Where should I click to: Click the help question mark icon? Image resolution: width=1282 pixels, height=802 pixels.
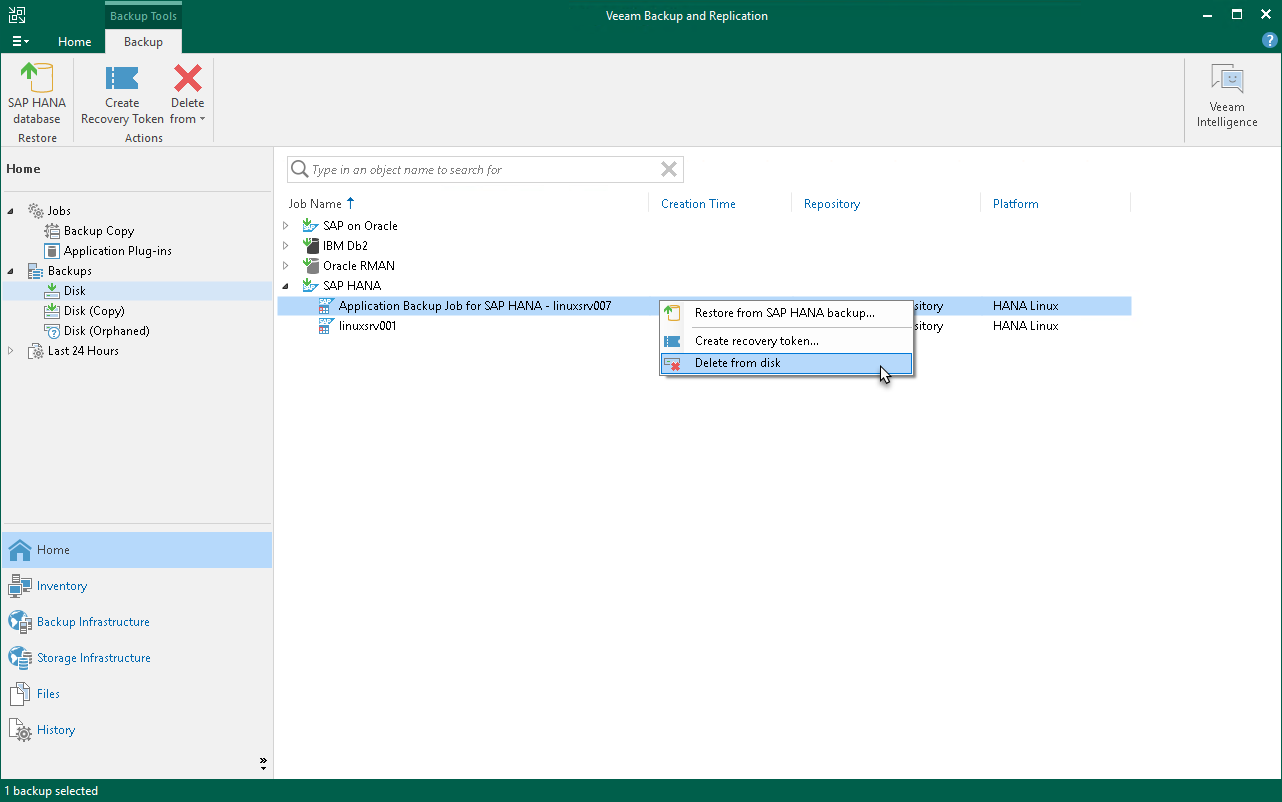pyautogui.click(x=1270, y=41)
